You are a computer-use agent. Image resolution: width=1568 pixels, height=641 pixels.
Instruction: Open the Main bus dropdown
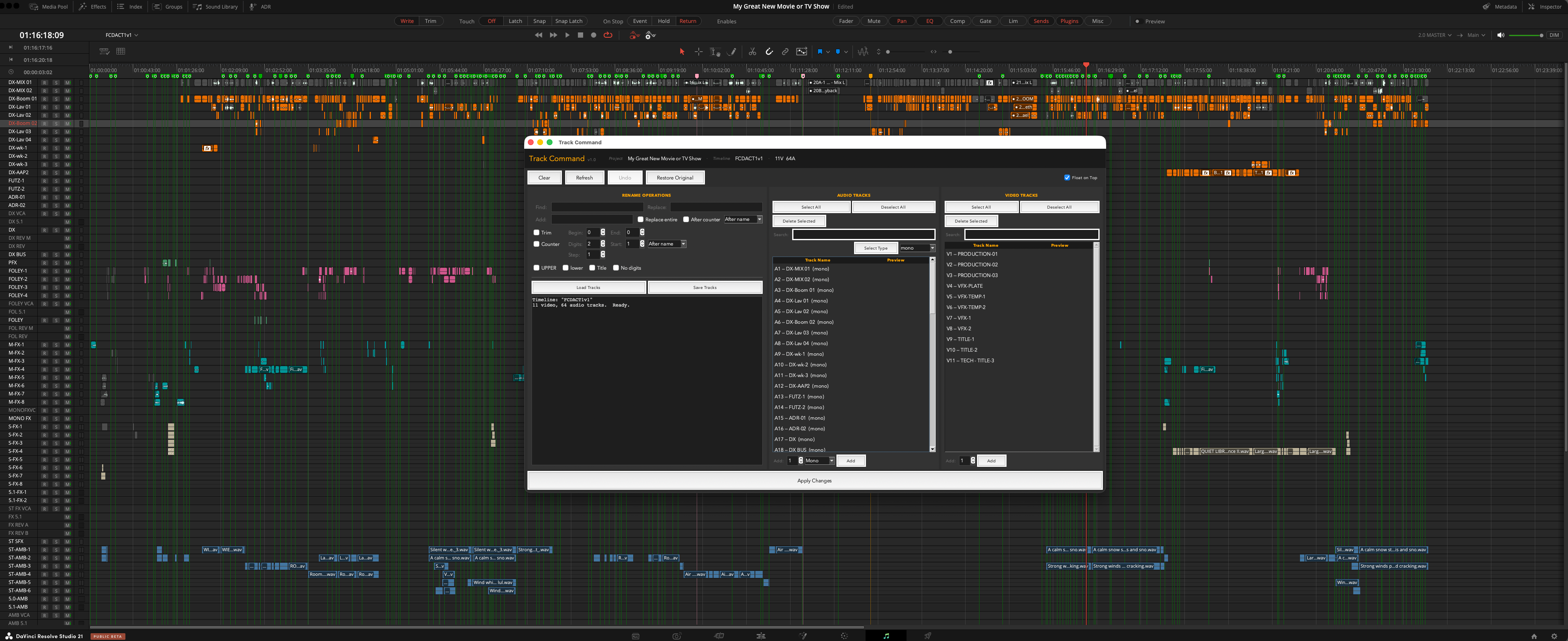[1476, 35]
